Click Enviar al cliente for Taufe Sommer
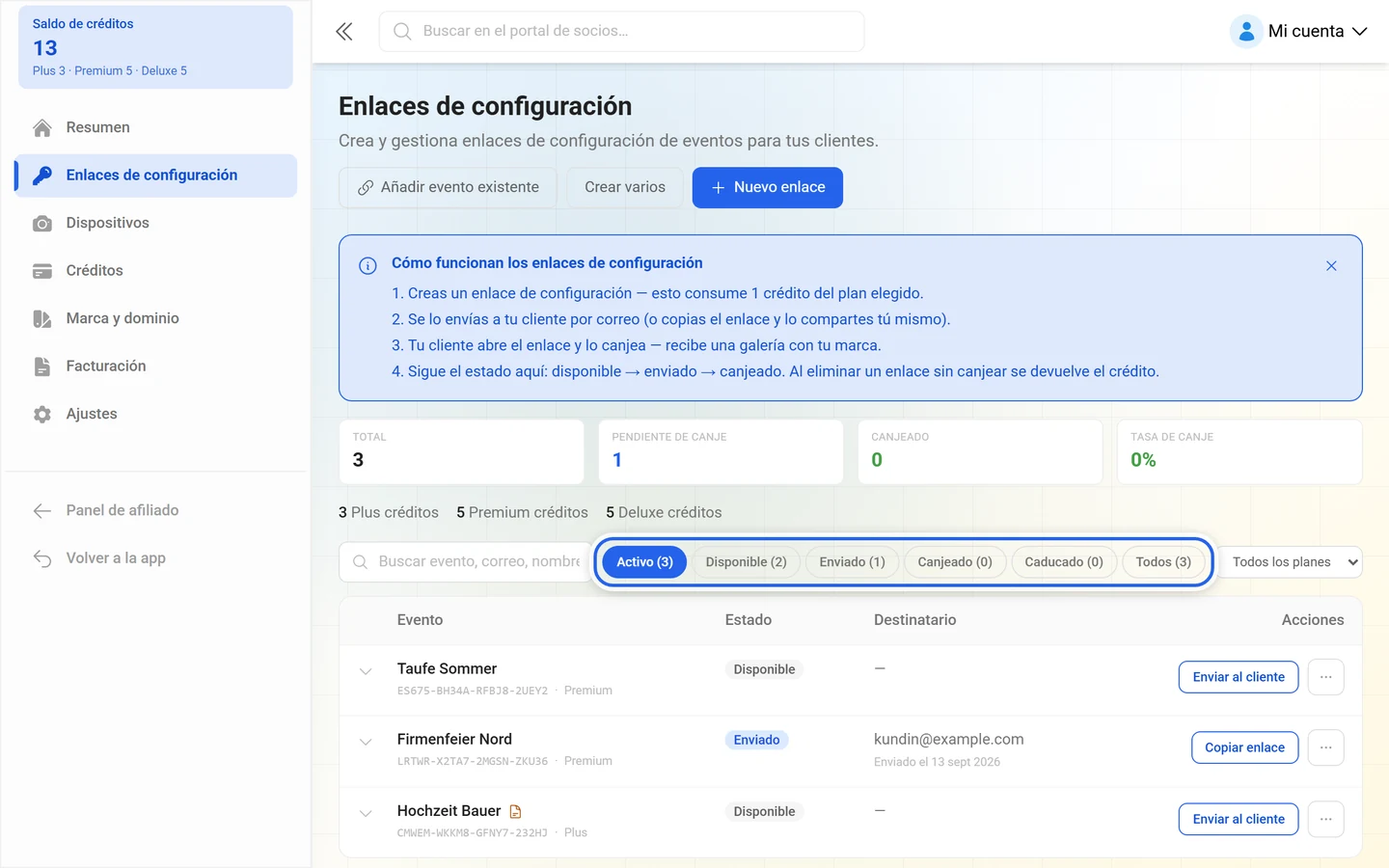Viewport: 1389px width, 868px height. coord(1239,677)
